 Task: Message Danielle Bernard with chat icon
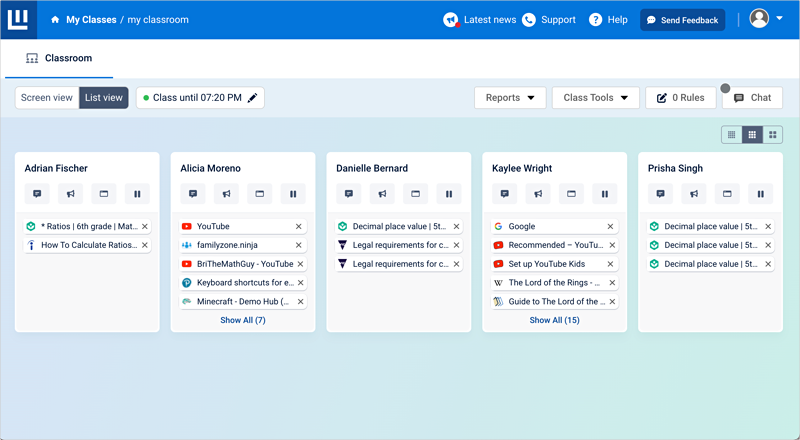coord(349,194)
